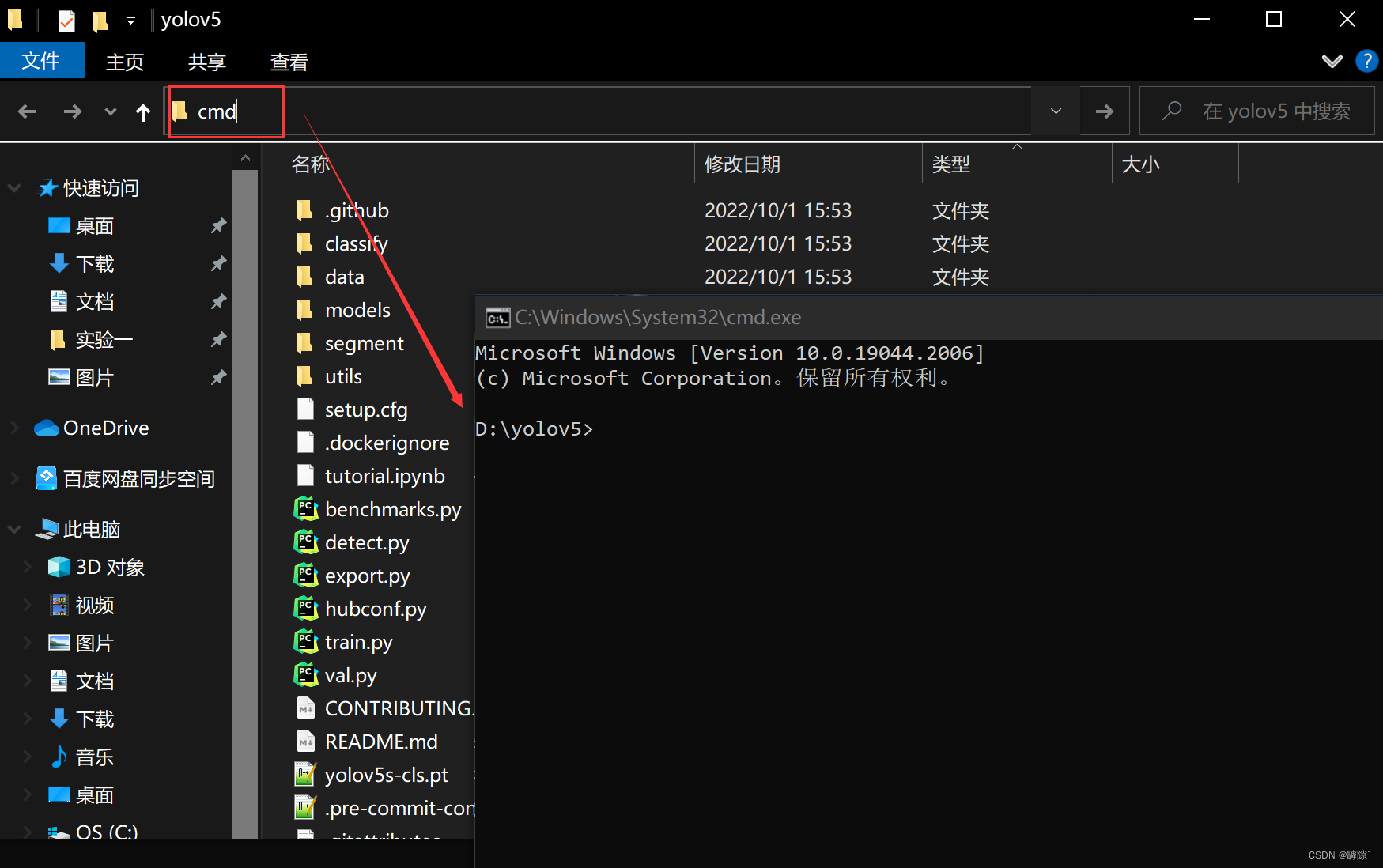Image resolution: width=1383 pixels, height=868 pixels.
Task: Collapse the 此电脑 tree node
Action: (x=14, y=530)
